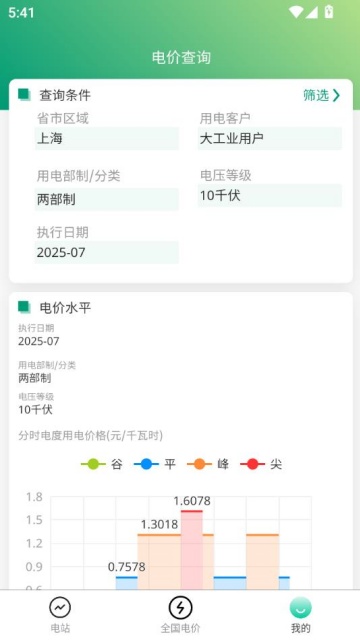The height and width of the screenshot is (640, 360).
Task: Open the 电压等级 field showing 10千伏
Action: click(x=270, y=196)
